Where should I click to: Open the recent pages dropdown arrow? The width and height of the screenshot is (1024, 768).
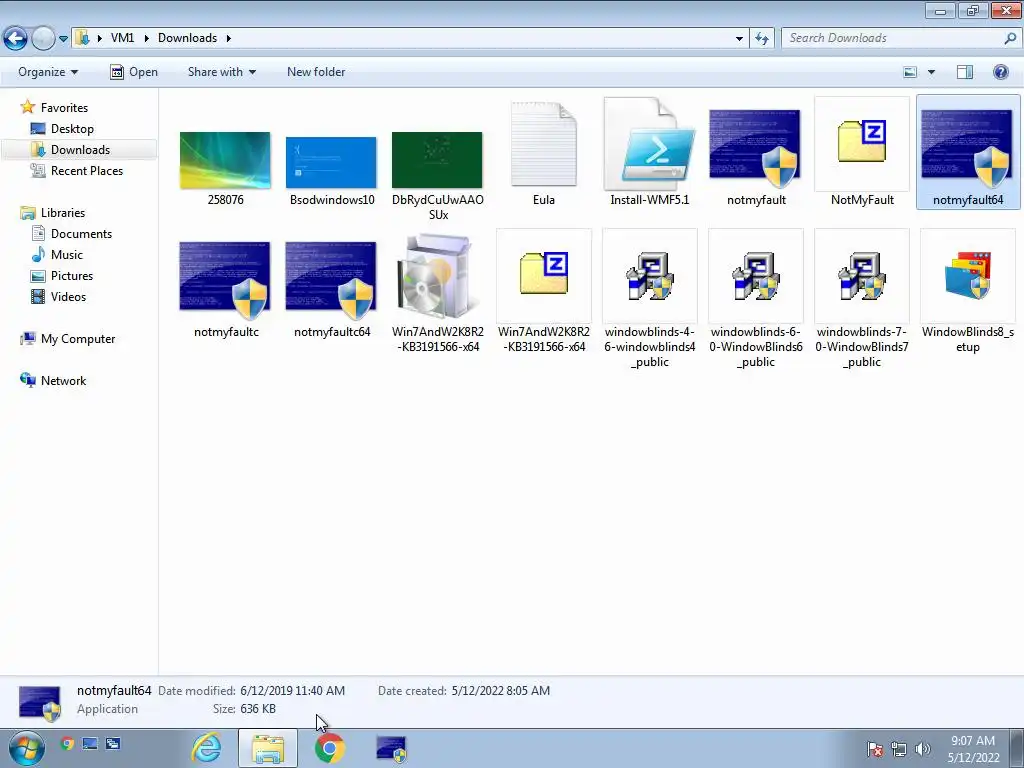click(x=63, y=39)
